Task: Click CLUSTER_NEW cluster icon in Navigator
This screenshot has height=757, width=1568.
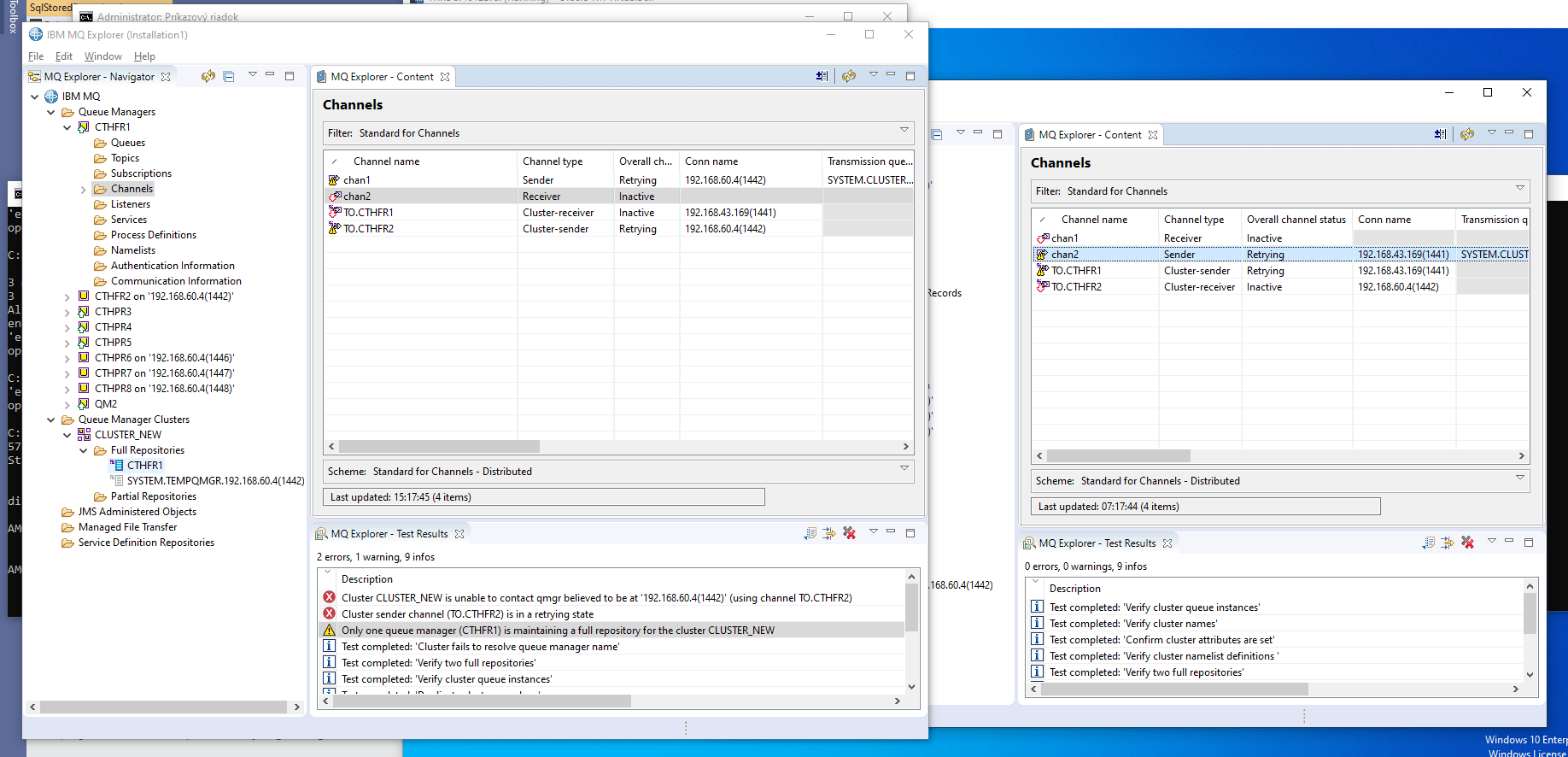Action: pyautogui.click(x=84, y=435)
